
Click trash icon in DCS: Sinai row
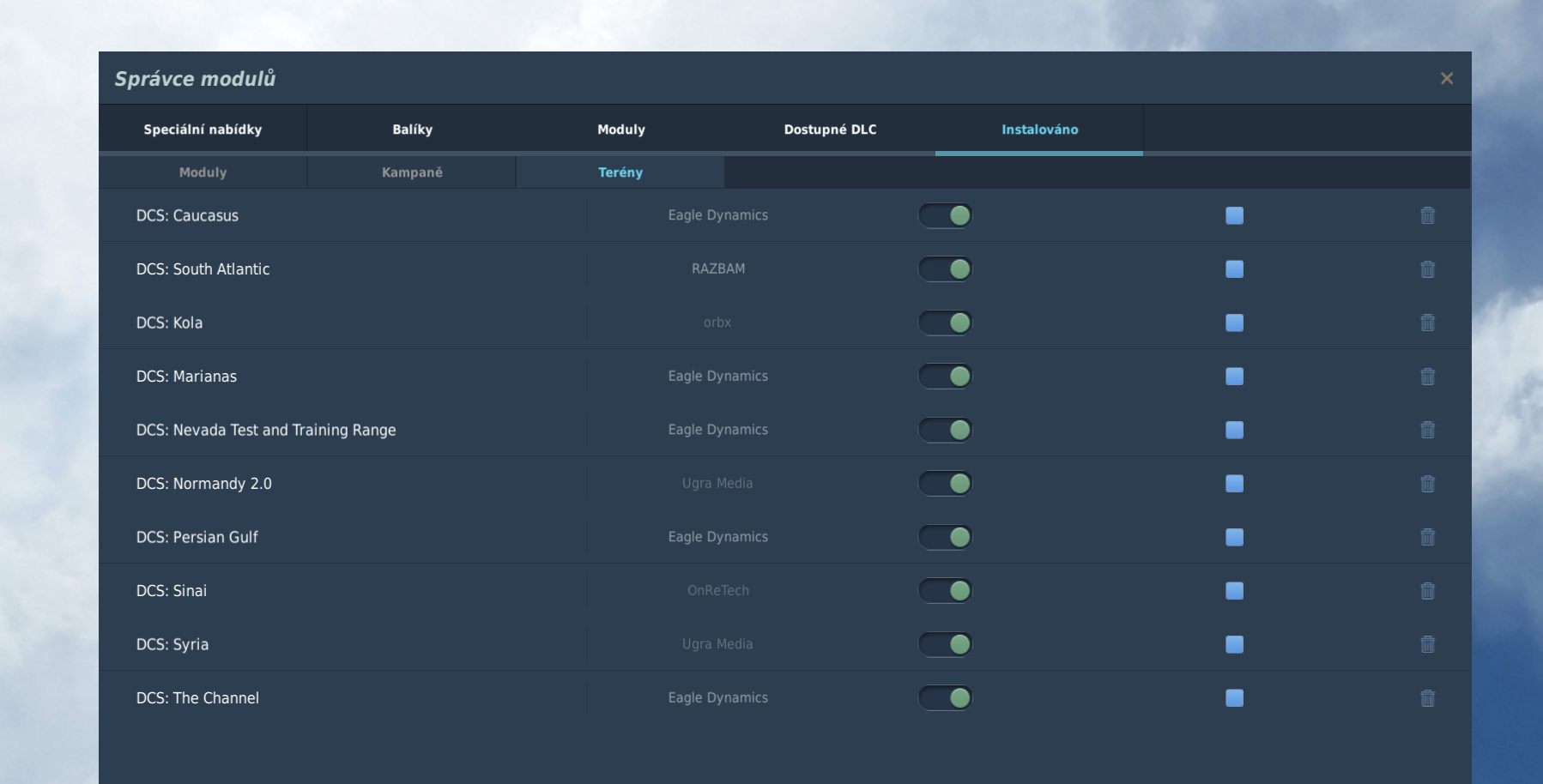[1427, 591]
